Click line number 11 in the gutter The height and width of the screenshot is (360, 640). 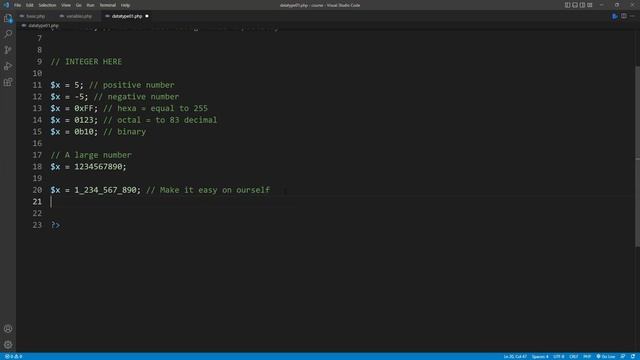37,85
